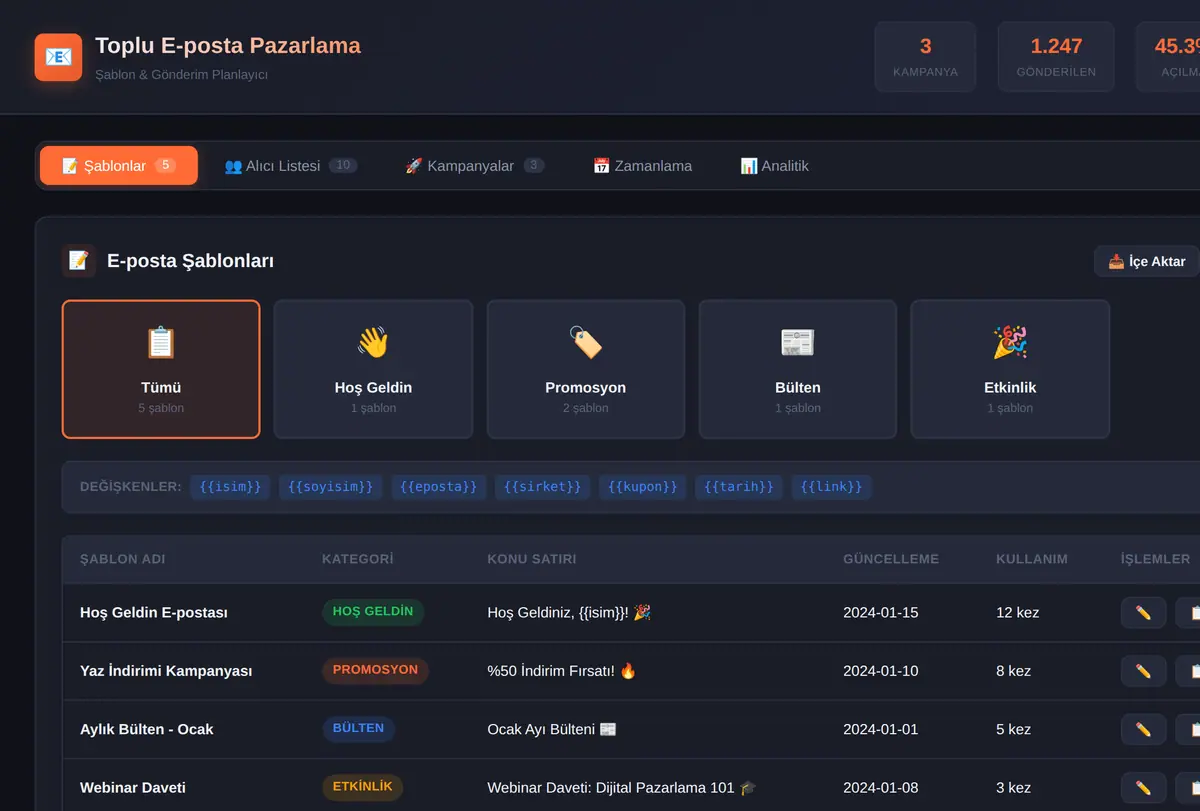Click the Webinar Daveti template name

click(133, 787)
